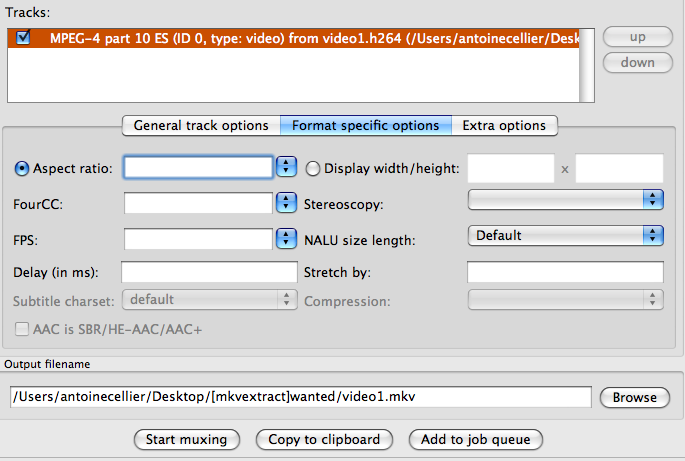
Task: Click the Start muxing button
Action: click(187, 440)
